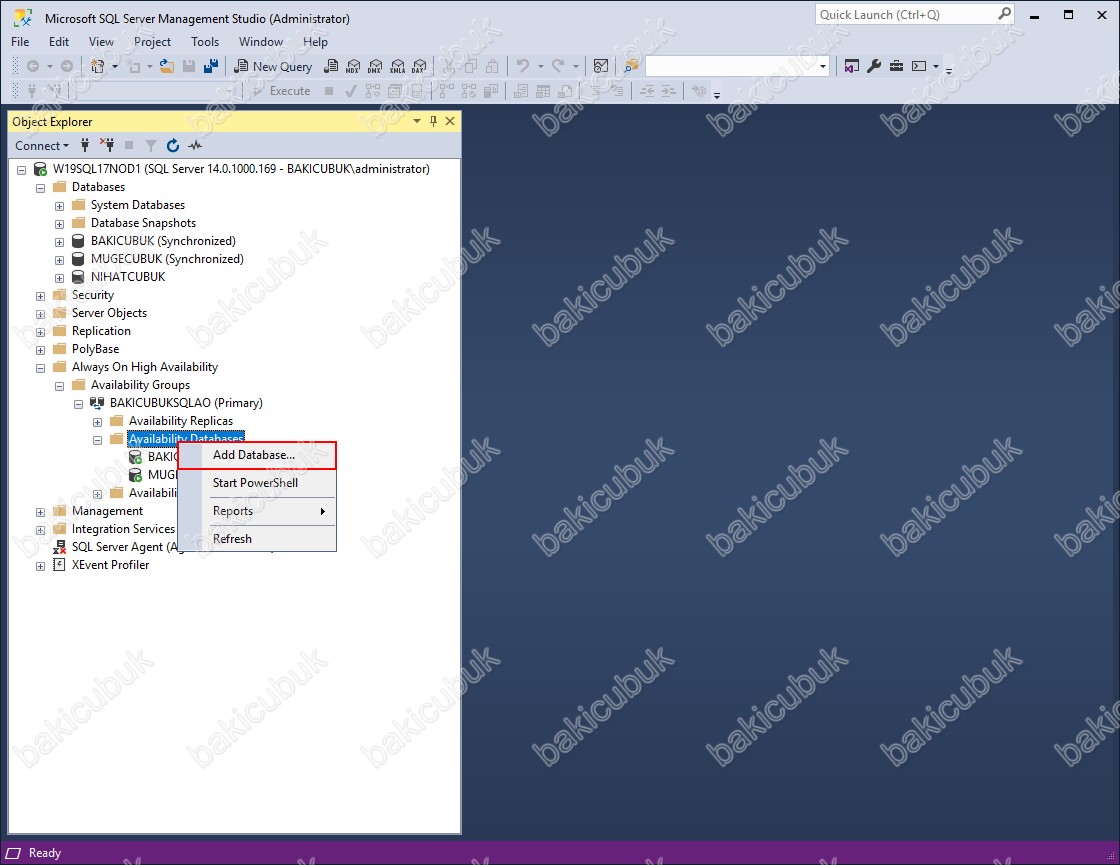Collapse the Databases folder
The width and height of the screenshot is (1120, 865).
click(x=40, y=188)
